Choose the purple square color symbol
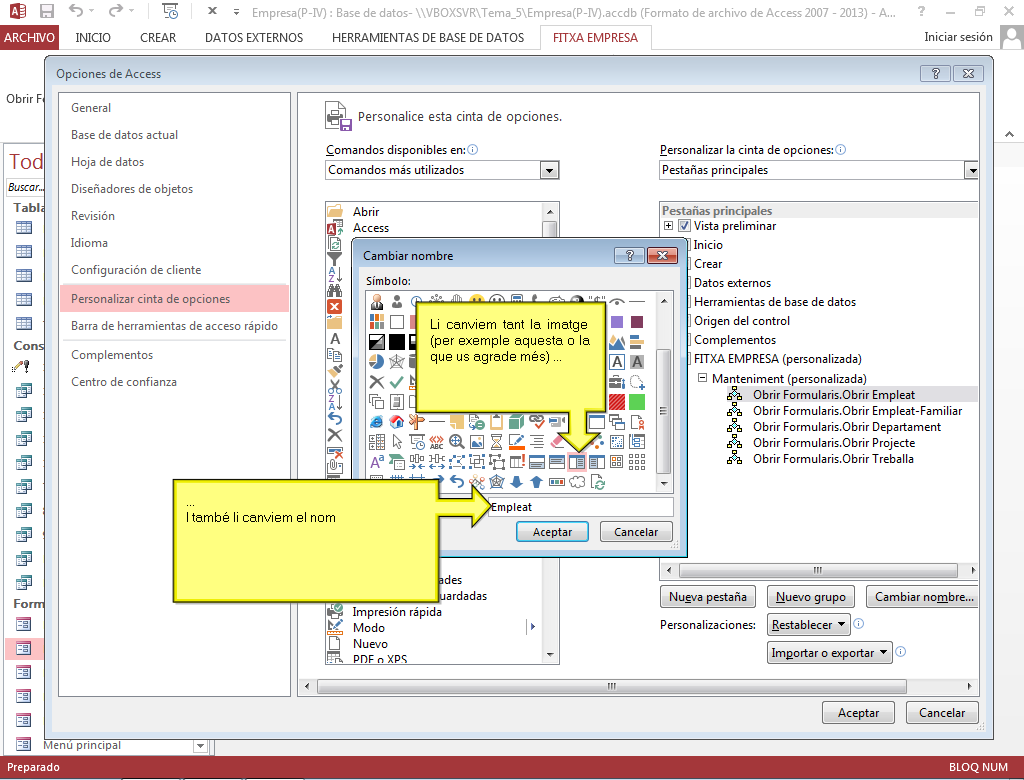This screenshot has width=1024, height=780. 616,322
